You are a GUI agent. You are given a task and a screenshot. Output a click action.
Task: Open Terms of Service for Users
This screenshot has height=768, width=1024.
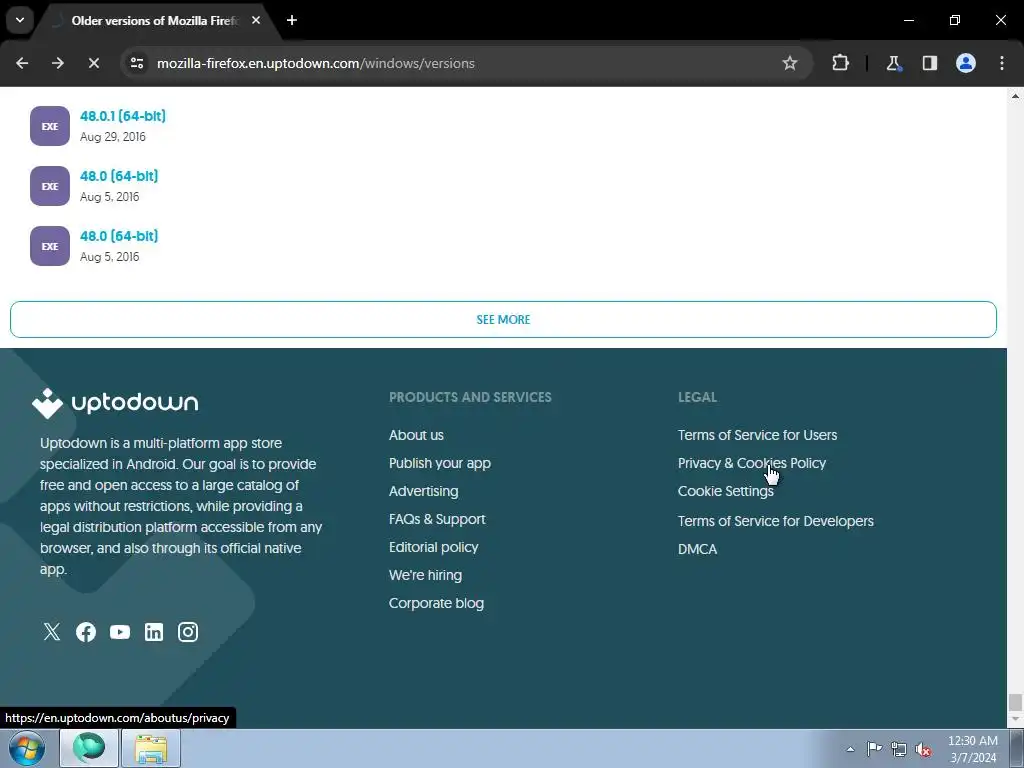pyautogui.click(x=757, y=435)
